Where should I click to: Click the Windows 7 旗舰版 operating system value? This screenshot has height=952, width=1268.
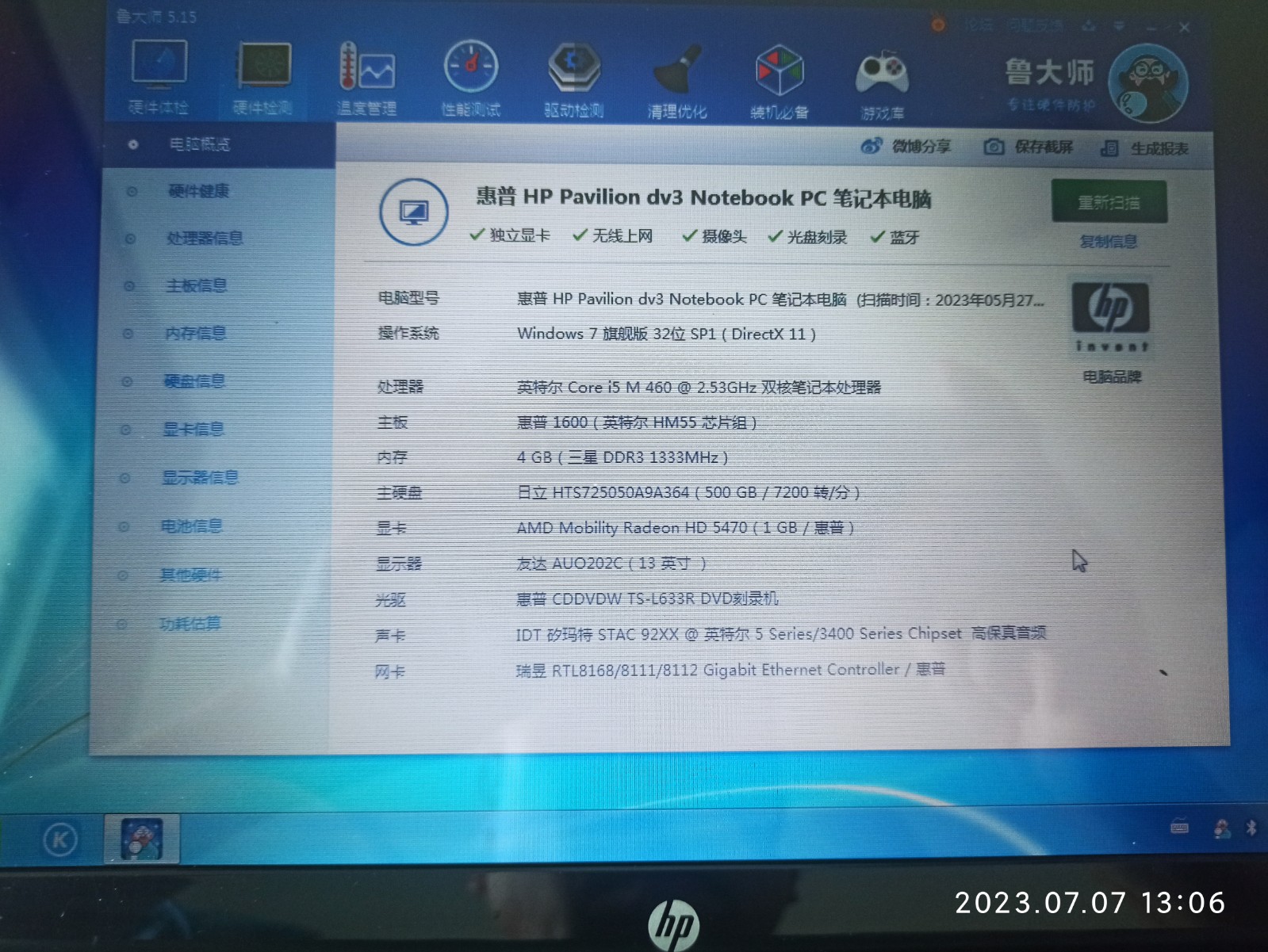(666, 334)
